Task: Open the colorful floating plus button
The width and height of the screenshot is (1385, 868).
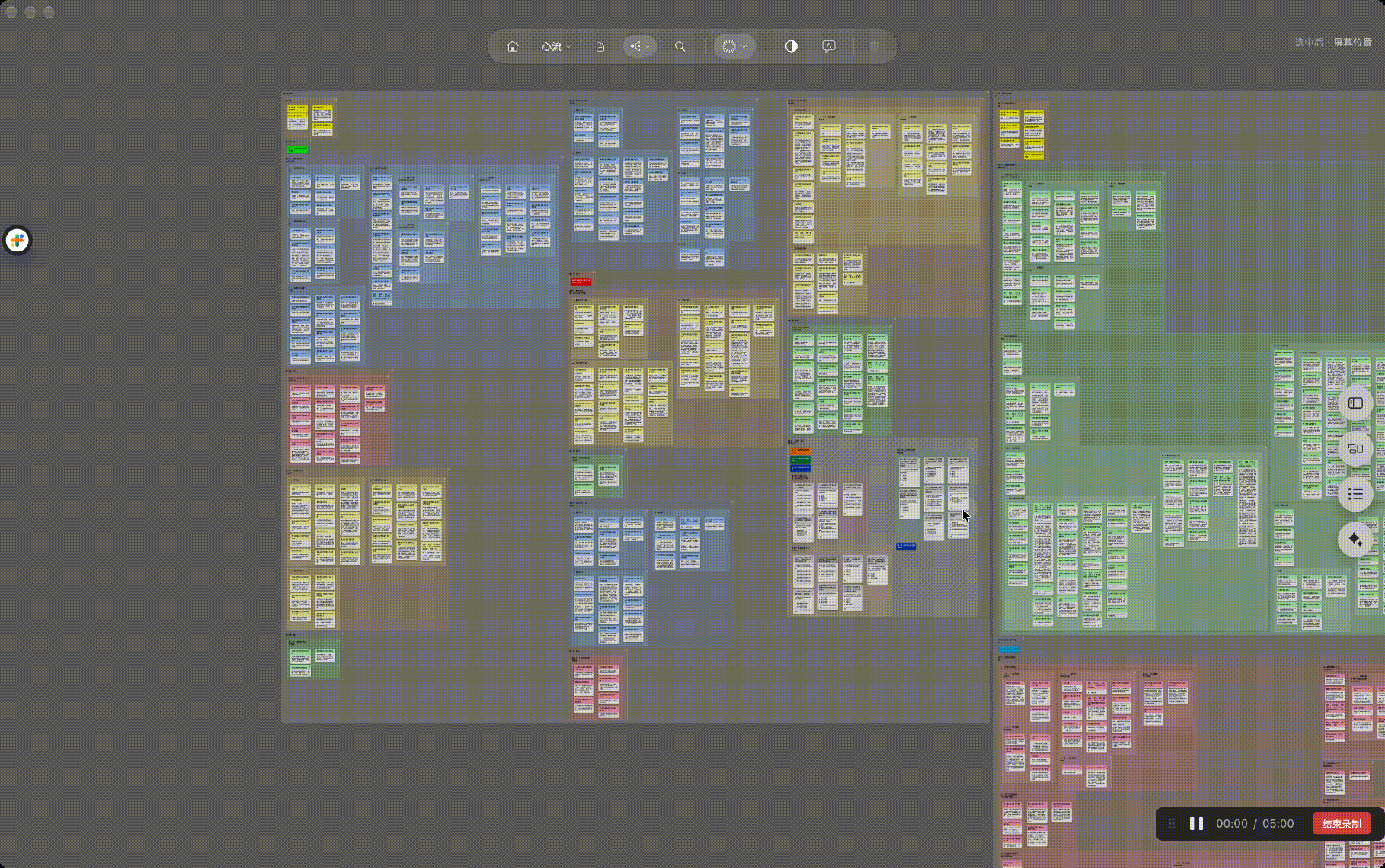Action: [18, 241]
